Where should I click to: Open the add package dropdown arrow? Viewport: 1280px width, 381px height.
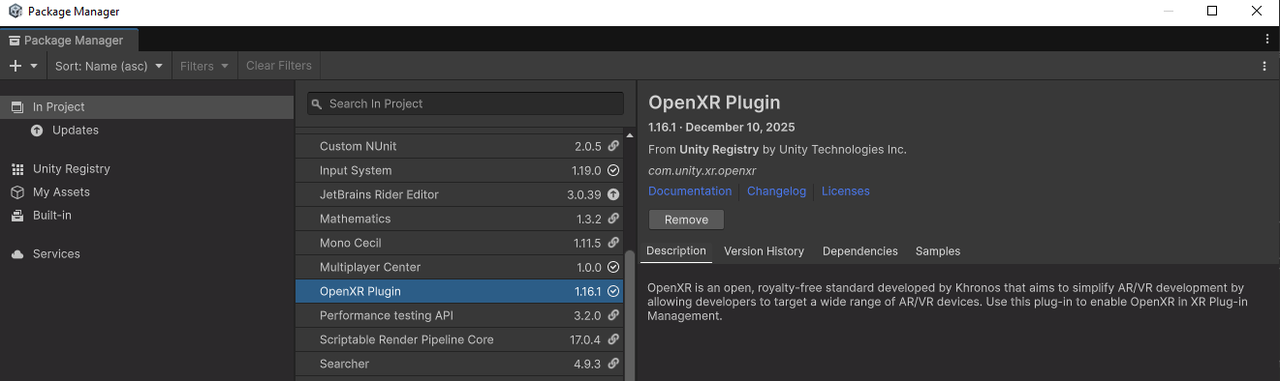34,66
